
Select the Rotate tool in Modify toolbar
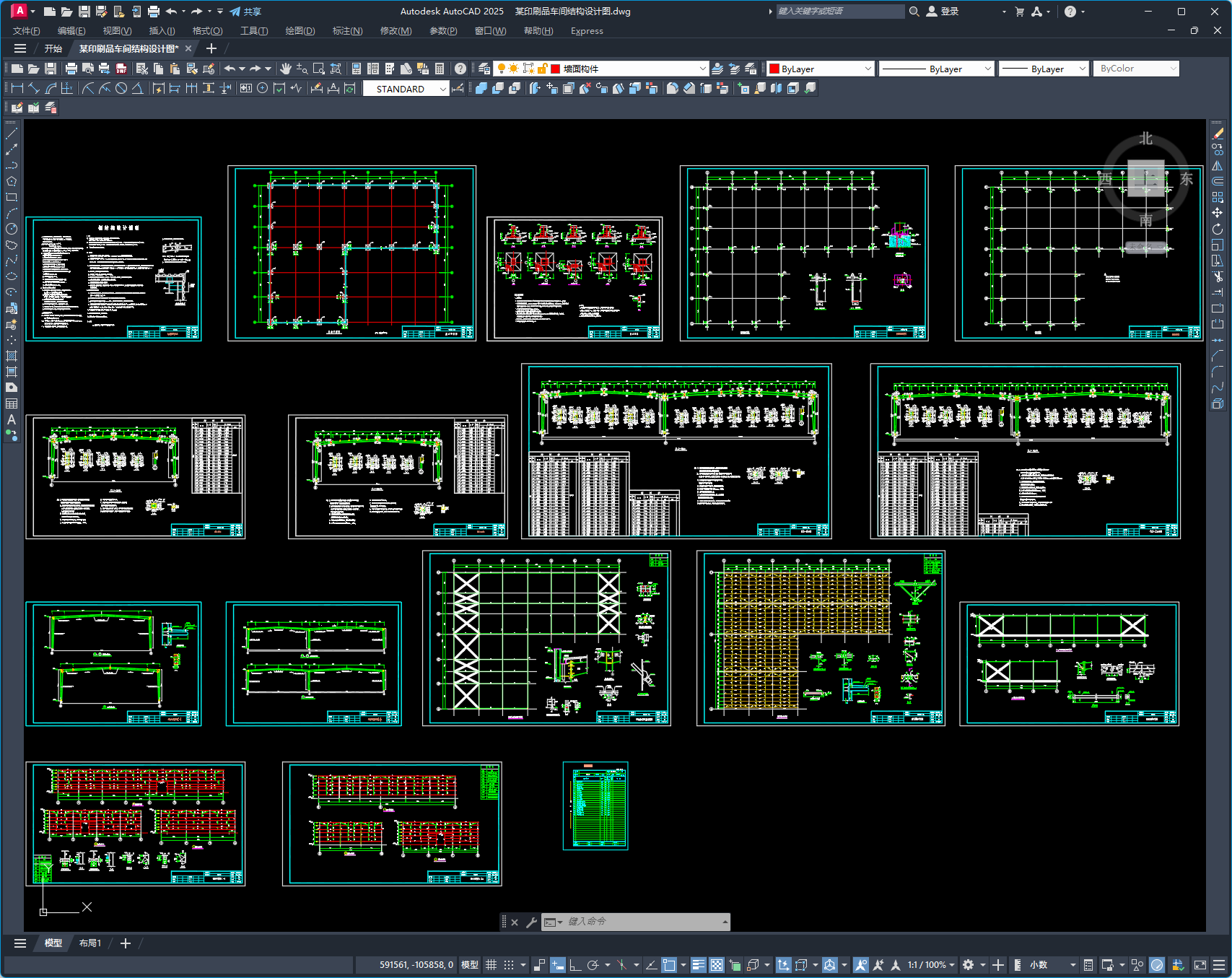tap(1218, 229)
